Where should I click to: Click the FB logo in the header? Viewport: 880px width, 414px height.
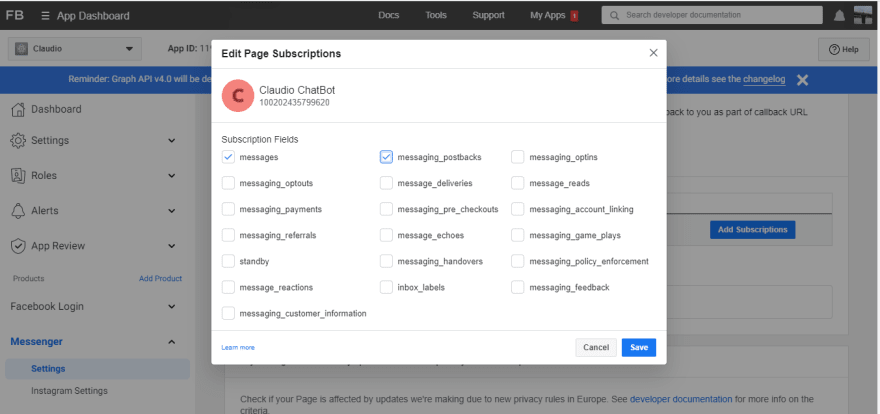[x=15, y=15]
